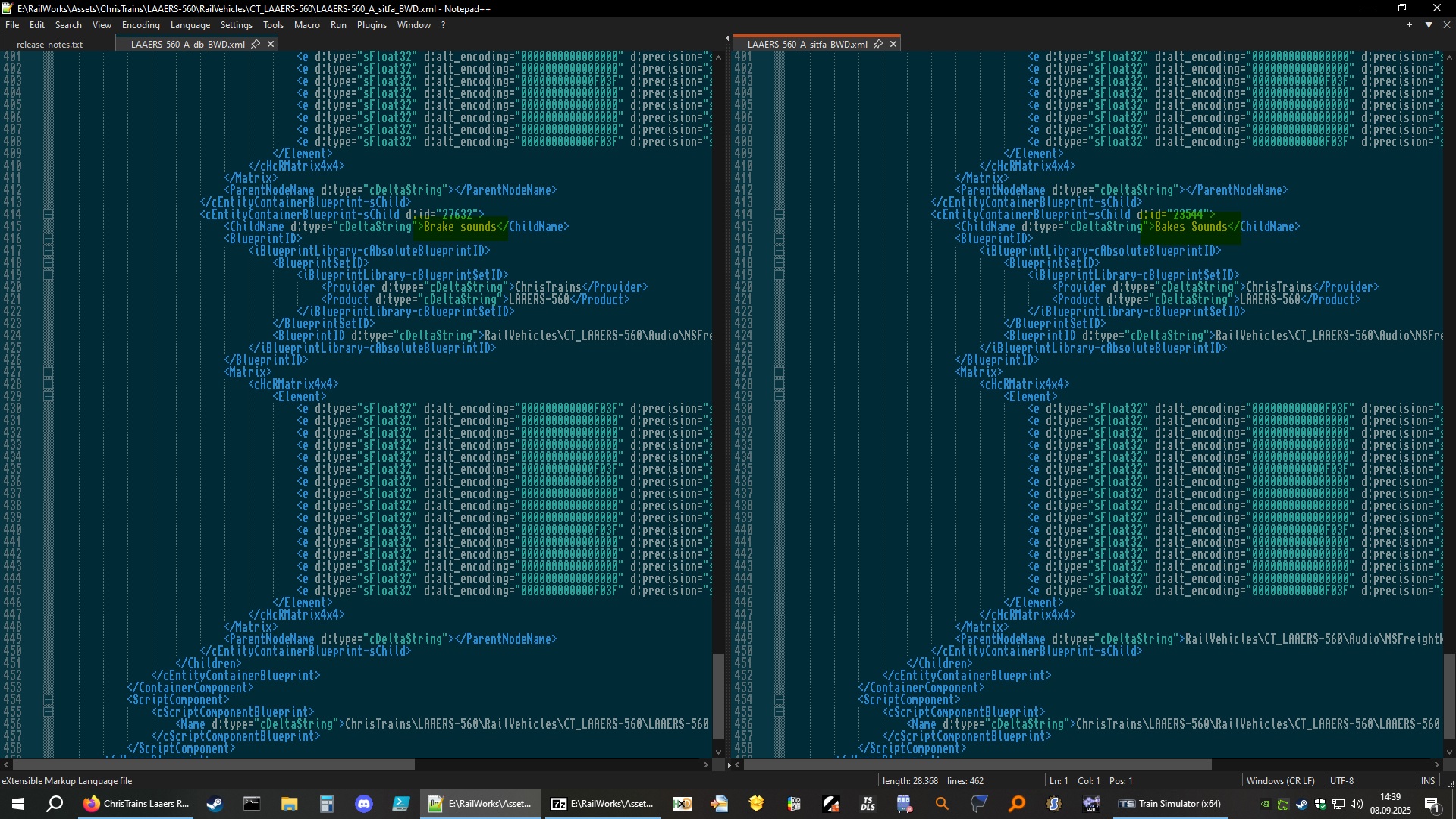This screenshot has width=1456, height=819.
Task: Click the right pane scroll-up arrow
Action: [x=1449, y=57]
